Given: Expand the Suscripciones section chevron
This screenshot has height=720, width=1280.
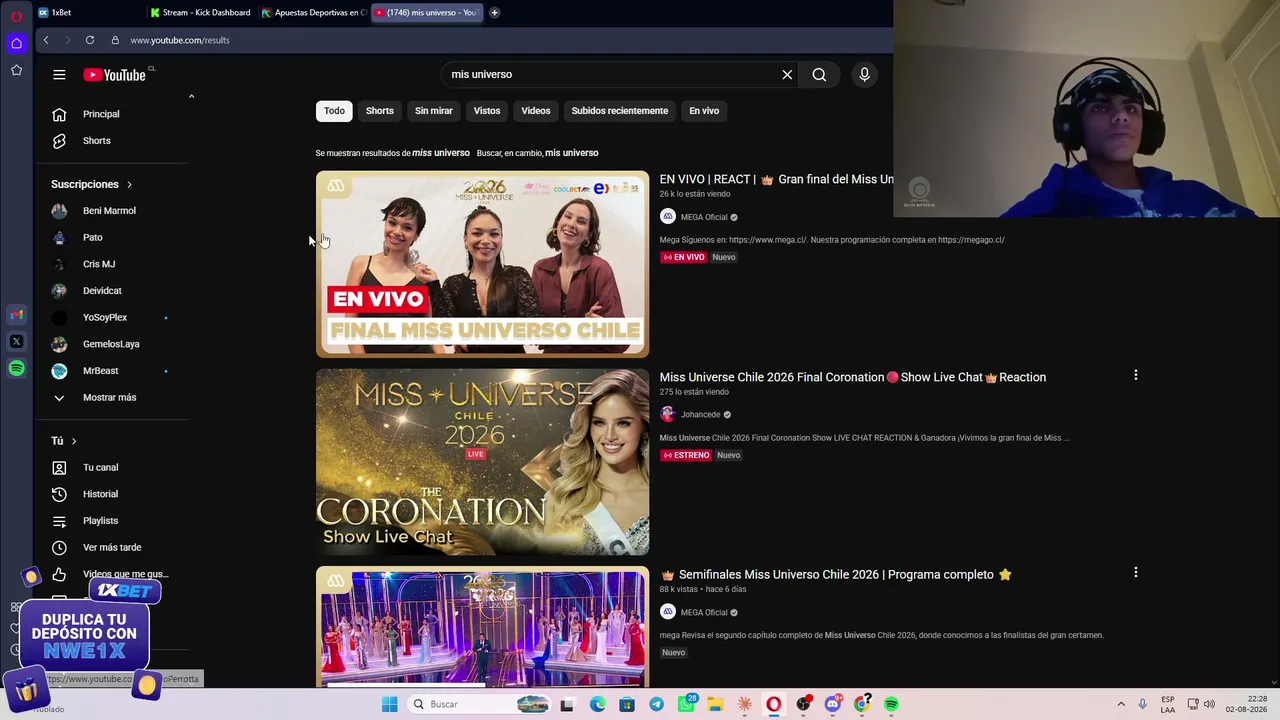Looking at the screenshot, I should pyautogui.click(x=129, y=184).
